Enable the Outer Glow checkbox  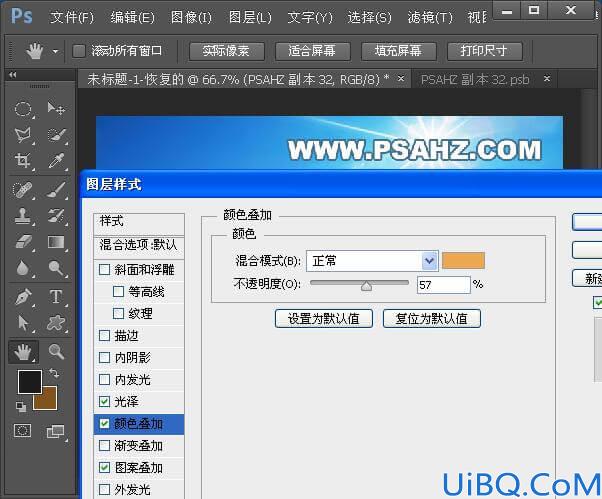[x=104, y=490]
